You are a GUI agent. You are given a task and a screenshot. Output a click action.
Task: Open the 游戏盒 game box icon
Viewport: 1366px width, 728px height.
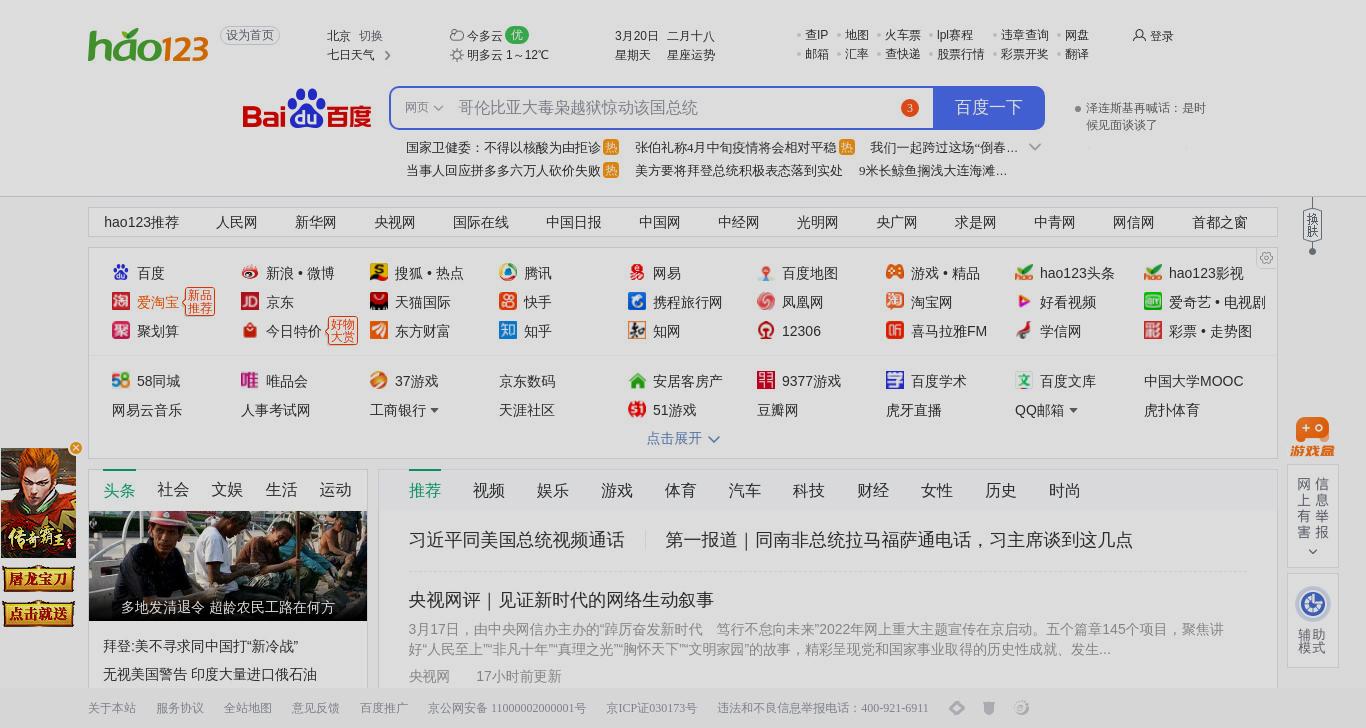tap(1312, 437)
